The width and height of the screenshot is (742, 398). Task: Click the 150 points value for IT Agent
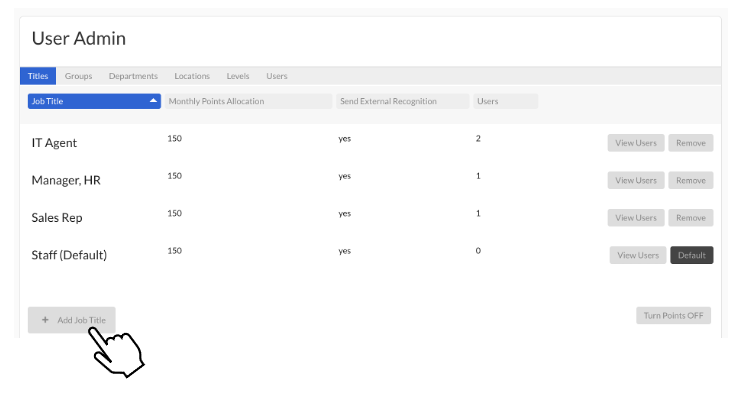point(174,138)
